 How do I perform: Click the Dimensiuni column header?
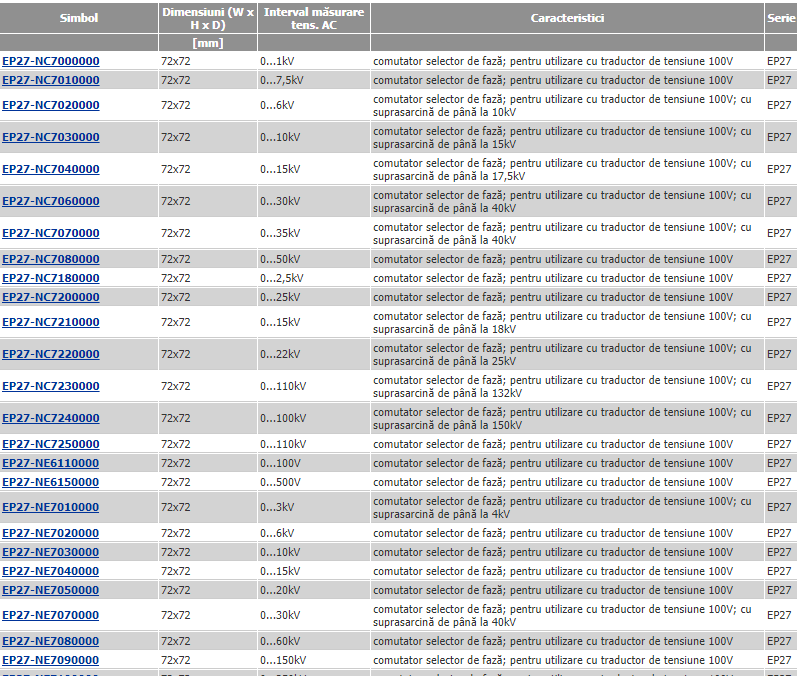(208, 18)
